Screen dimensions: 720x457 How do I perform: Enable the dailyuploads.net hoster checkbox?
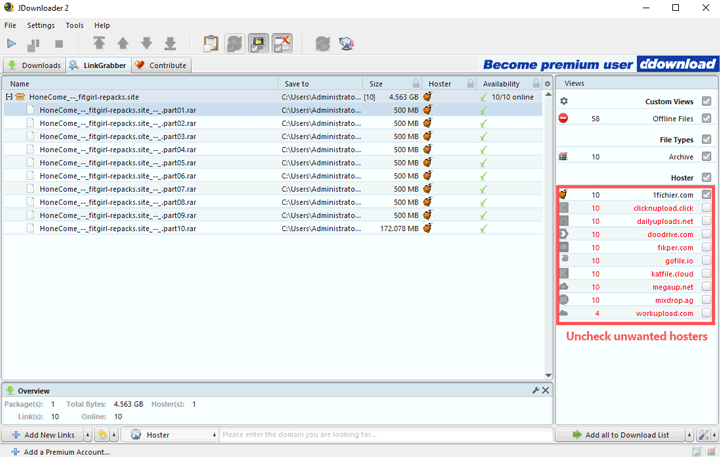(706, 221)
